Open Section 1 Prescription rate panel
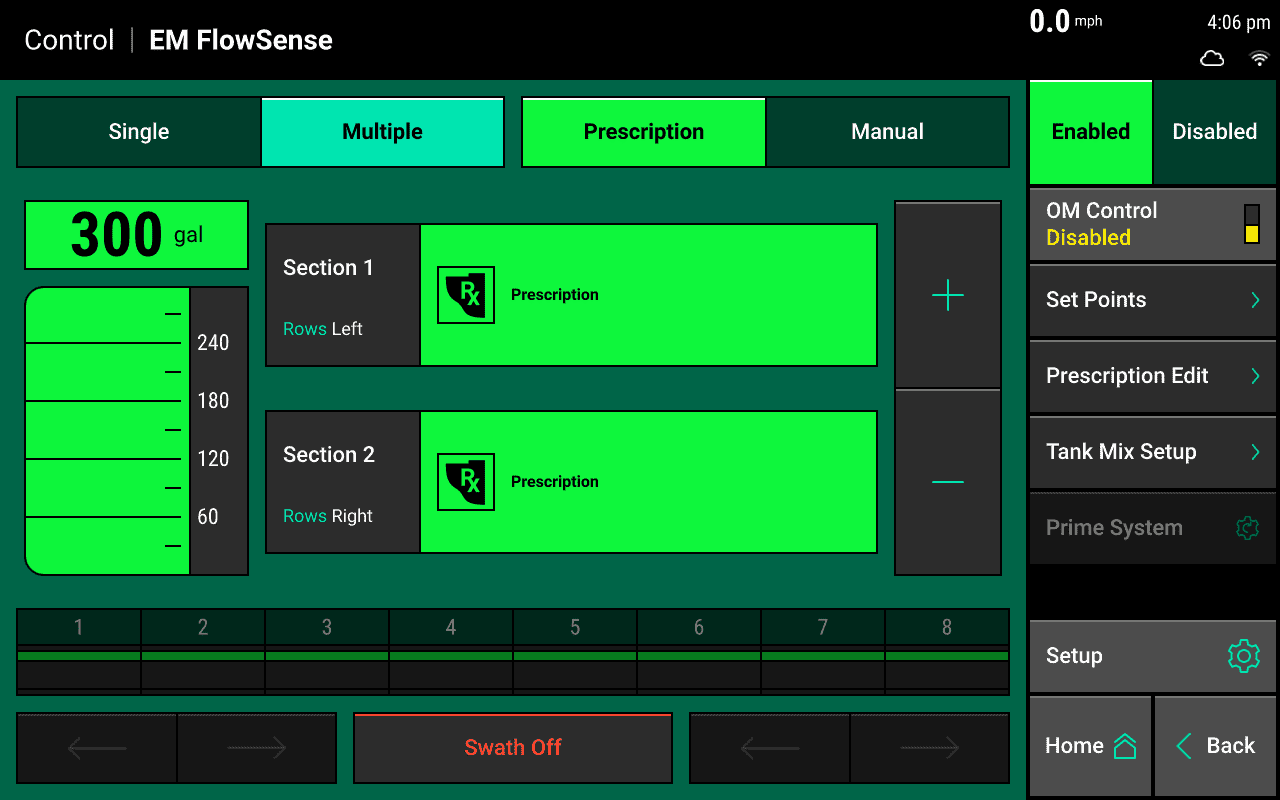The image size is (1280, 800). (x=648, y=295)
